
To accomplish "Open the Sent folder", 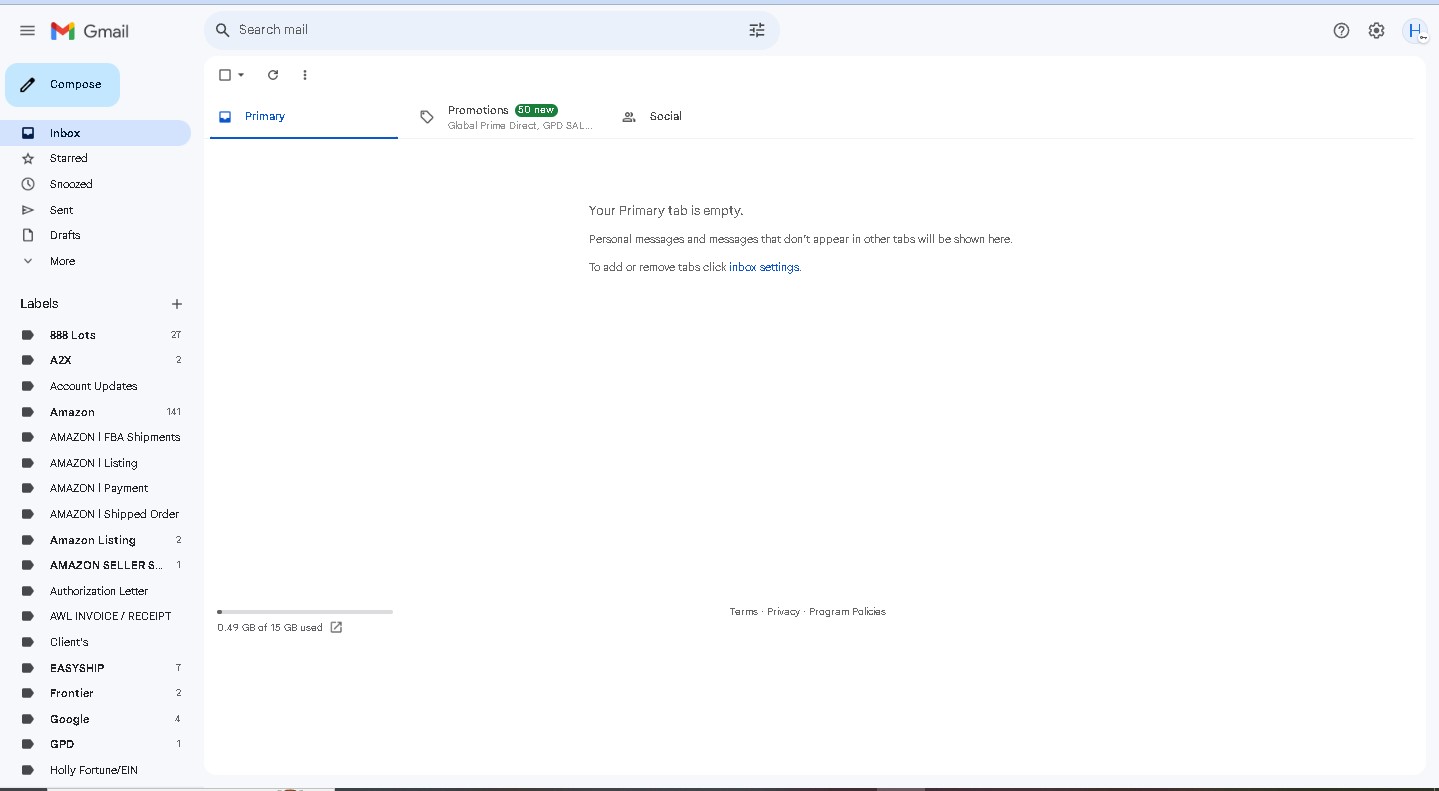I will (x=95, y=210).
